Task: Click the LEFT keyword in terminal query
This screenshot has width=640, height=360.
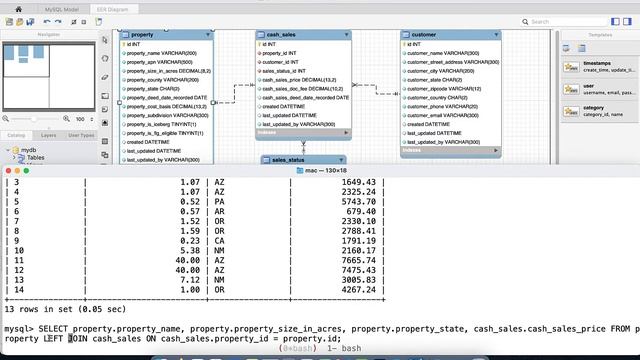Action: point(53,339)
